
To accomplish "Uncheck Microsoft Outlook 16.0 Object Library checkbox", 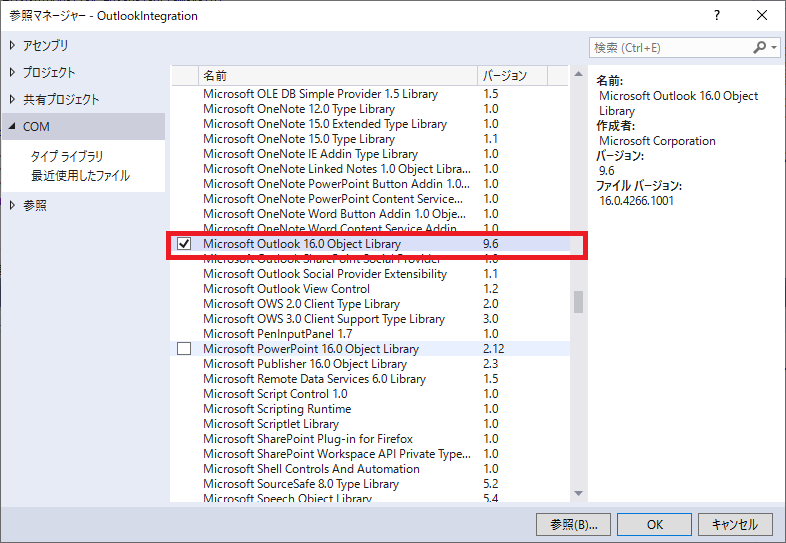I will (x=184, y=244).
